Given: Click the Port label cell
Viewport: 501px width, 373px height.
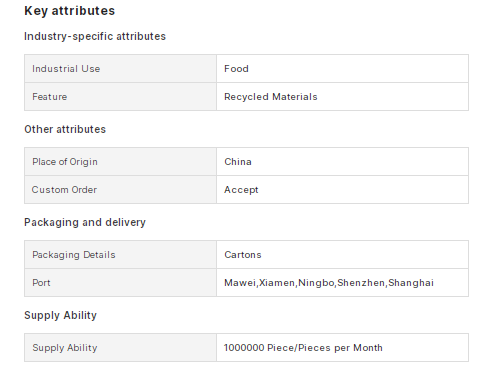Looking at the screenshot, I should 120,283.
